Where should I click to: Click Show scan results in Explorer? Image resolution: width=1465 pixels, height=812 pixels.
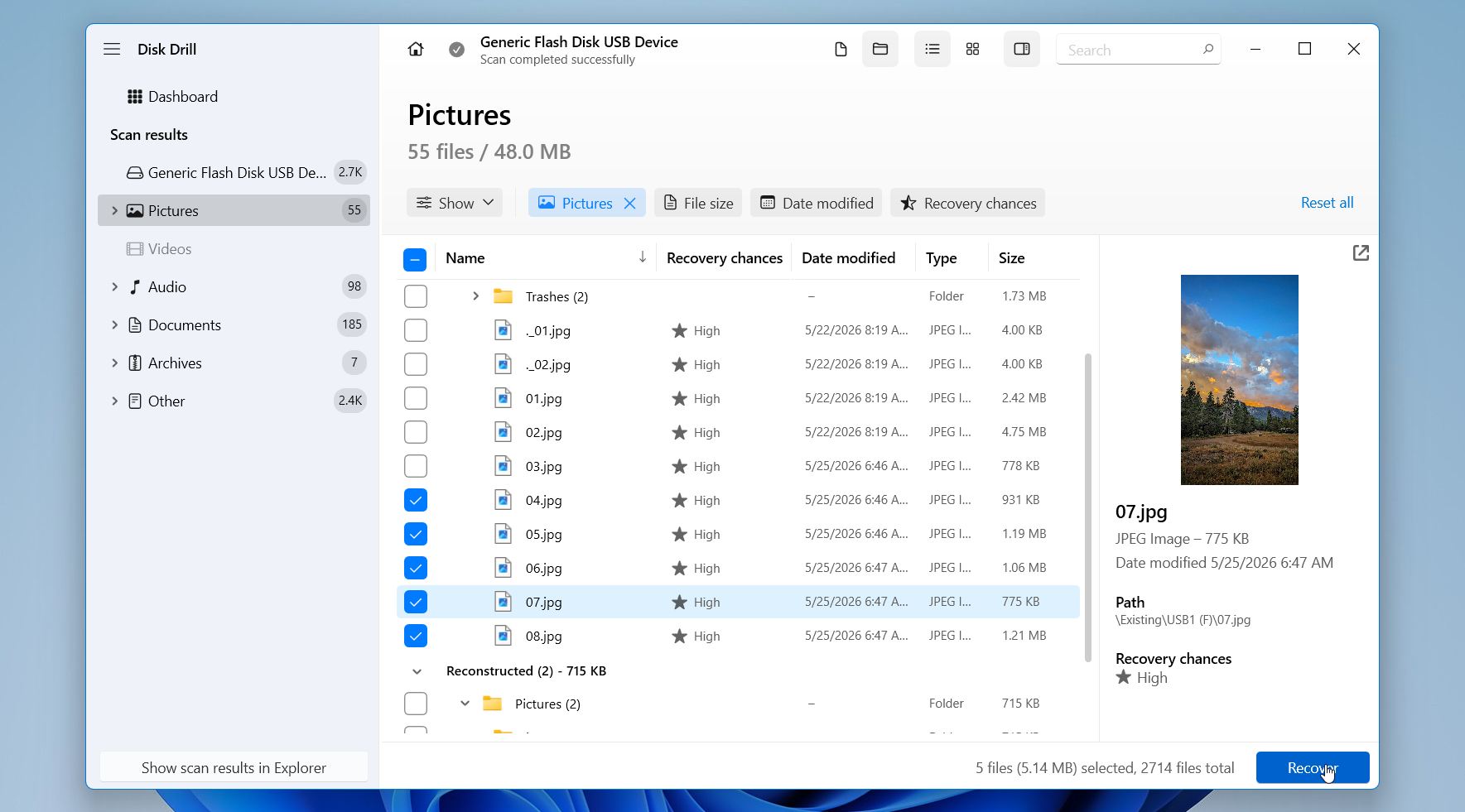(x=234, y=767)
